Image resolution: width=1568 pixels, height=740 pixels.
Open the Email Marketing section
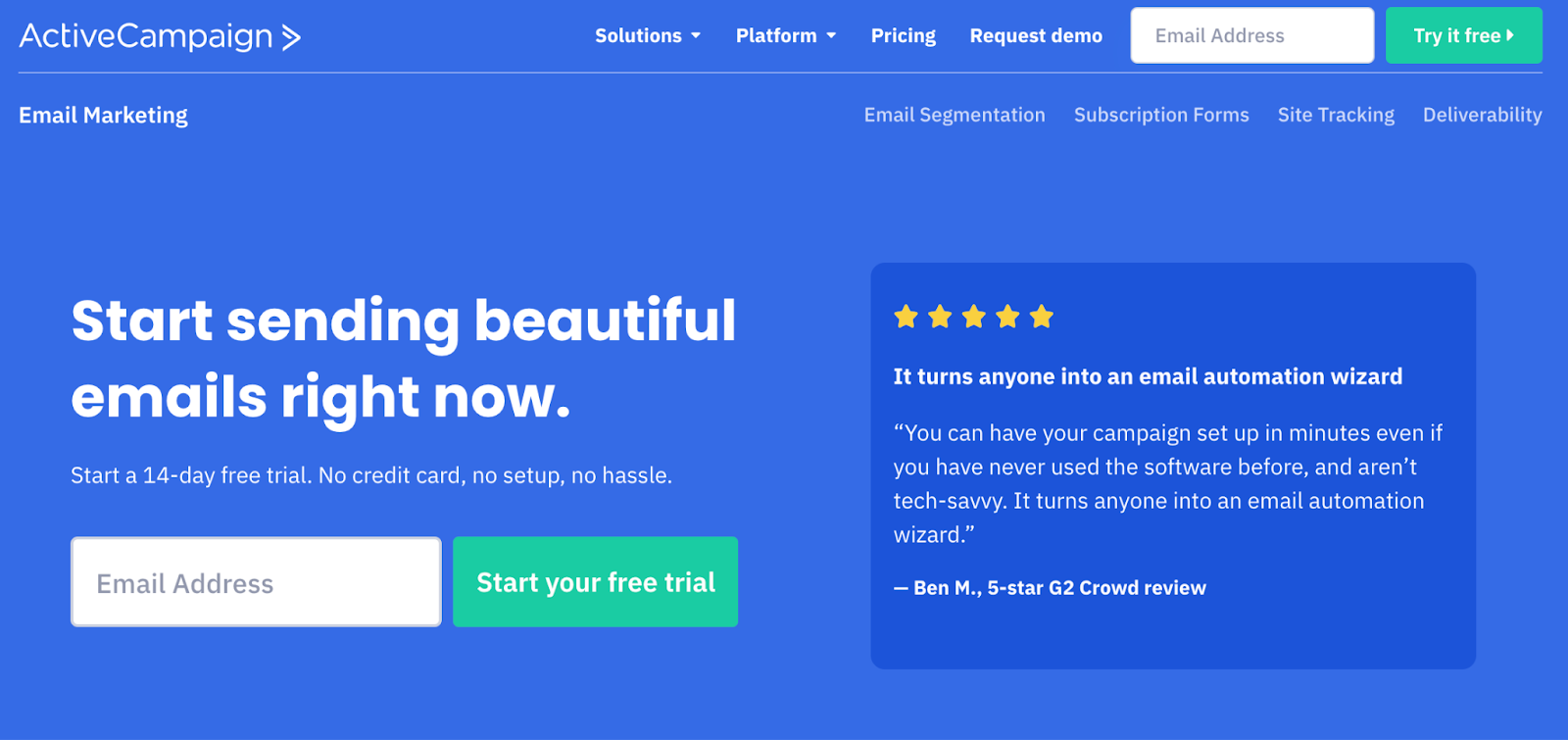[103, 115]
